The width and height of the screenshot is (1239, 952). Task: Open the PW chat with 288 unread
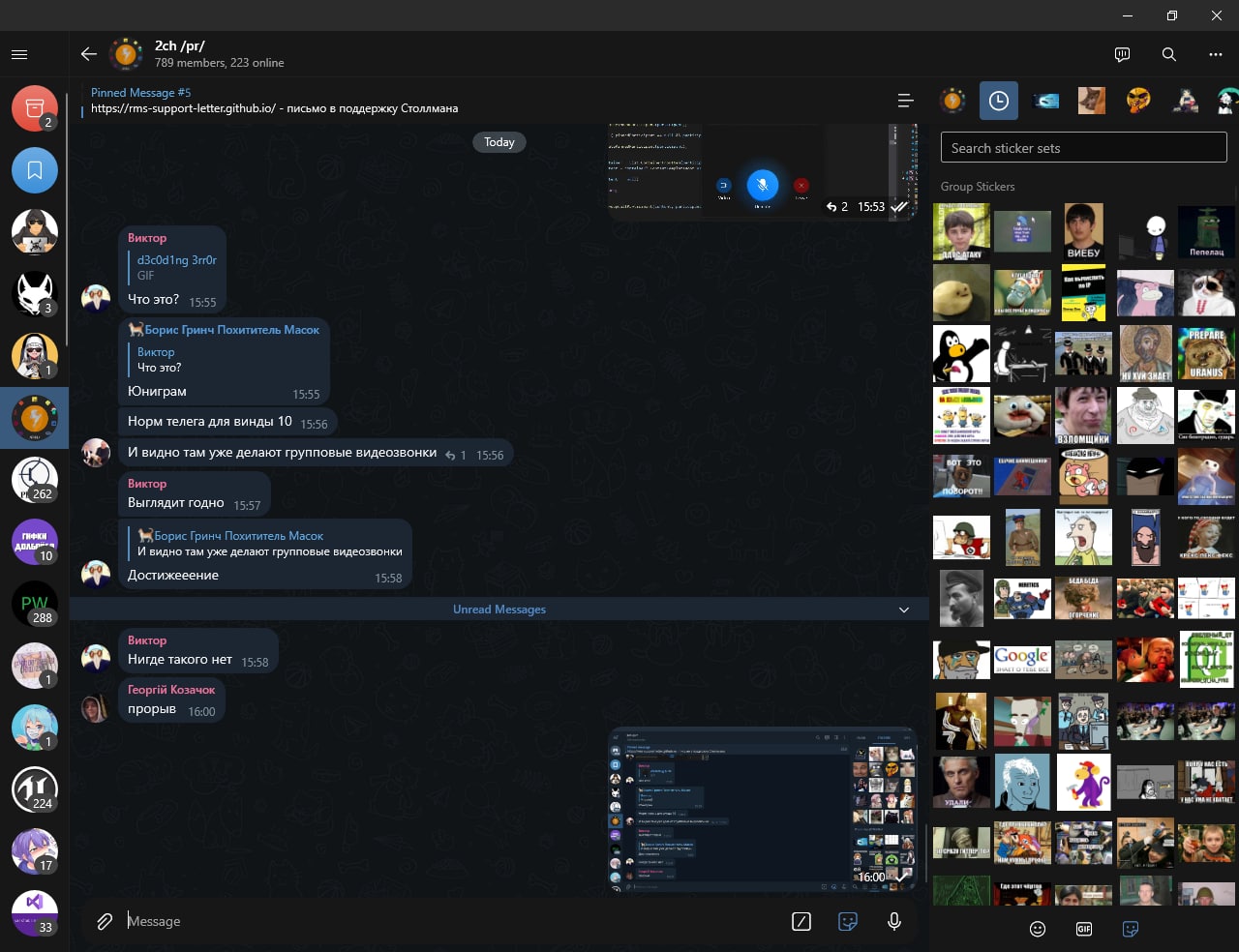click(x=35, y=604)
